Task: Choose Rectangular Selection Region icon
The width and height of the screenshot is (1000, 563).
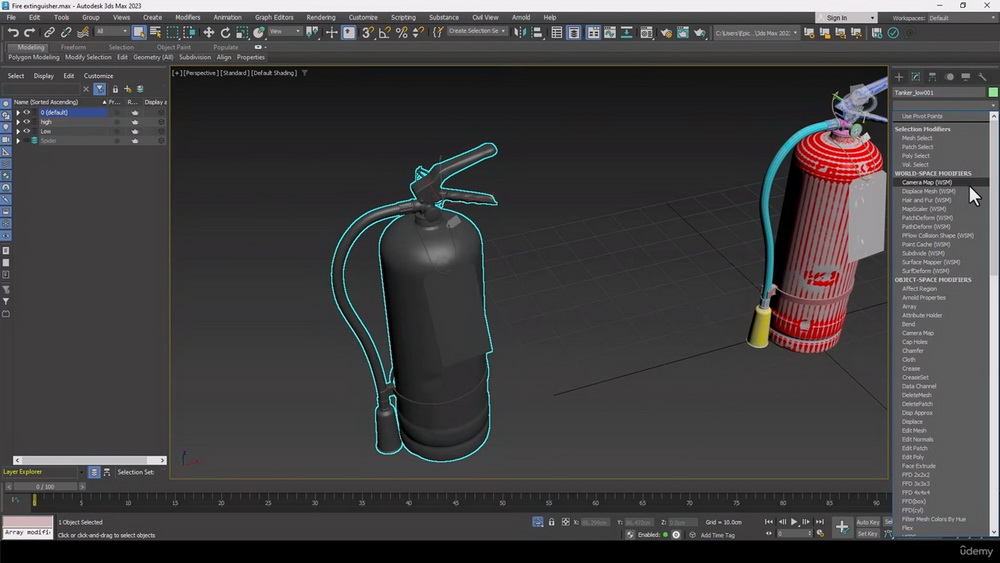Action: tap(172, 33)
